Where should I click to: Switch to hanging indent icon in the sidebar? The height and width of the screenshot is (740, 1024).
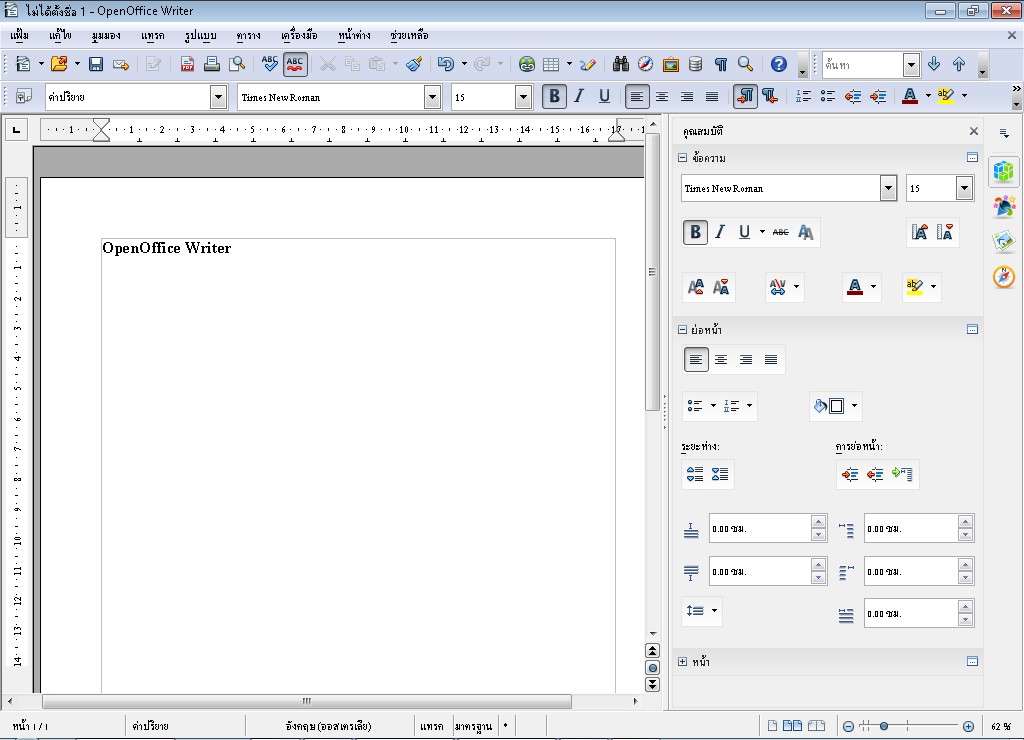(x=902, y=474)
